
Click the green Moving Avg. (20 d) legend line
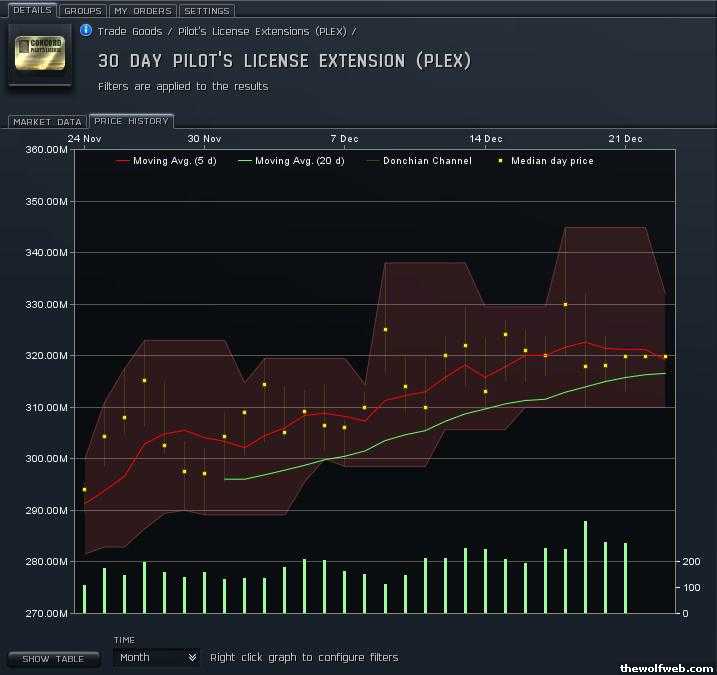(x=245, y=161)
